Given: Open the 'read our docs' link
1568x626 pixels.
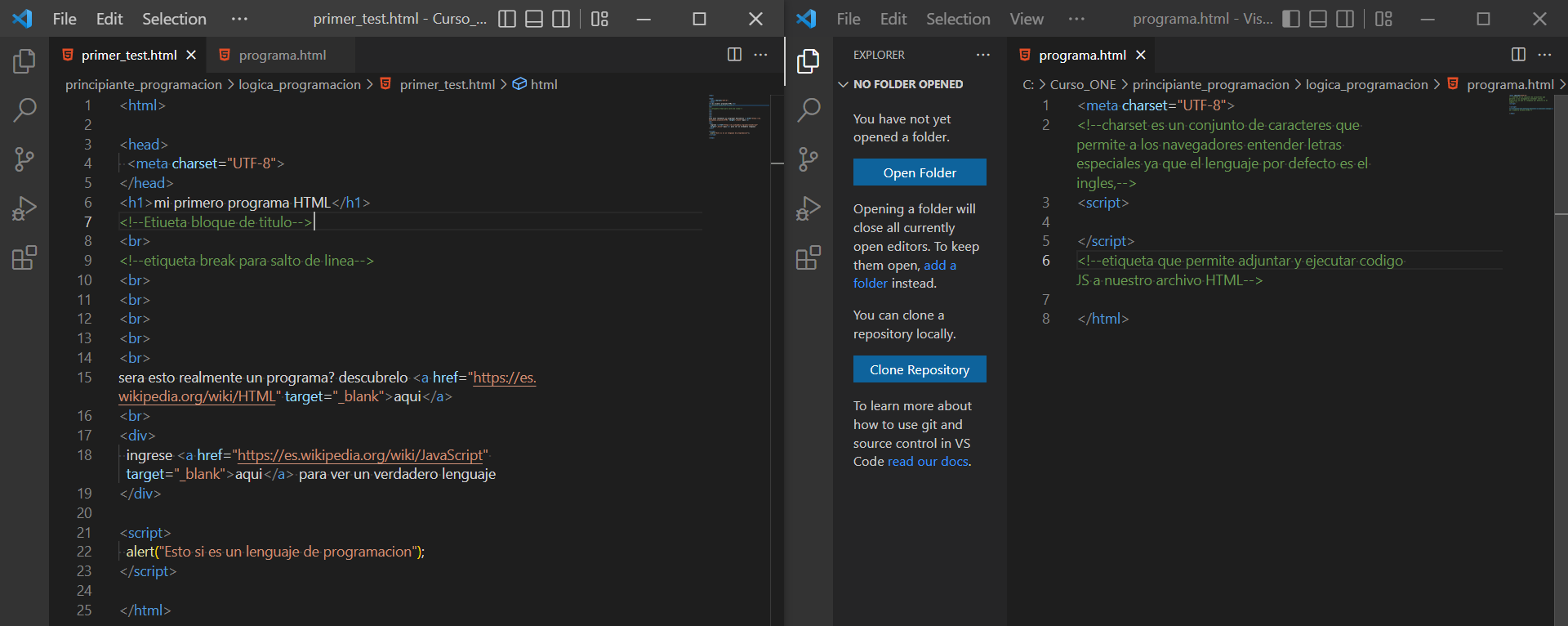Looking at the screenshot, I should [x=929, y=461].
